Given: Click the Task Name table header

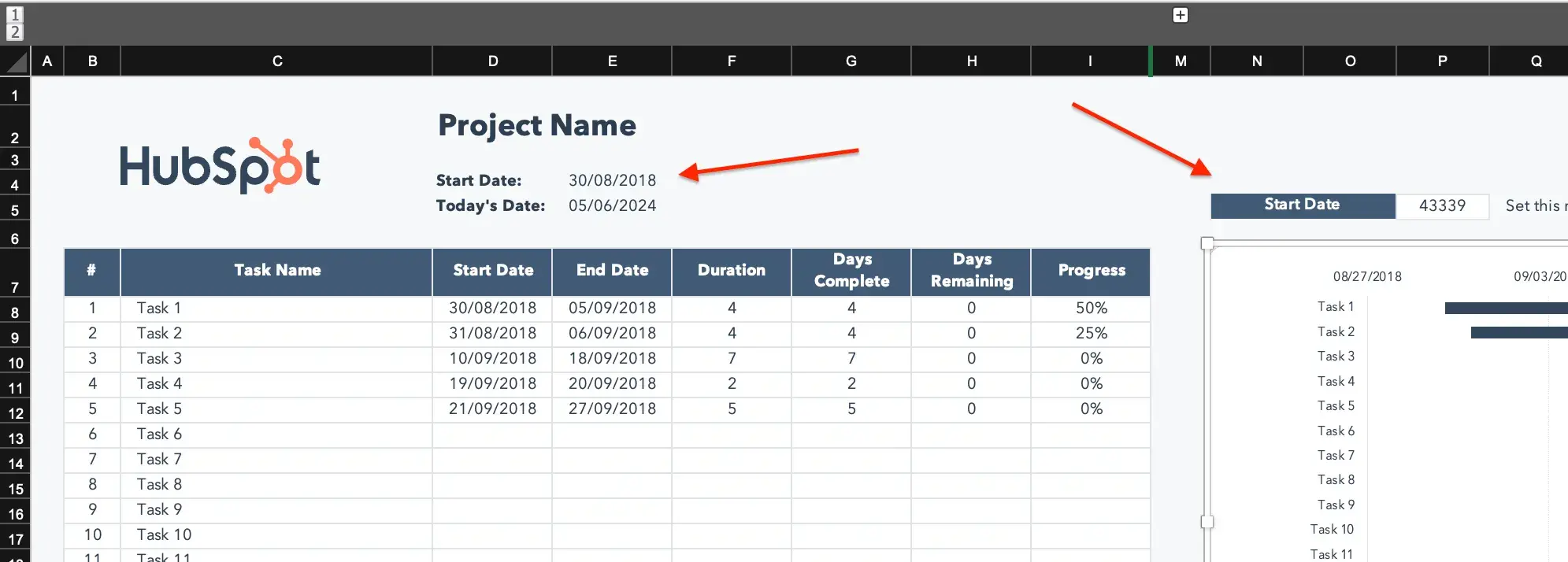Looking at the screenshot, I should pyautogui.click(x=276, y=271).
